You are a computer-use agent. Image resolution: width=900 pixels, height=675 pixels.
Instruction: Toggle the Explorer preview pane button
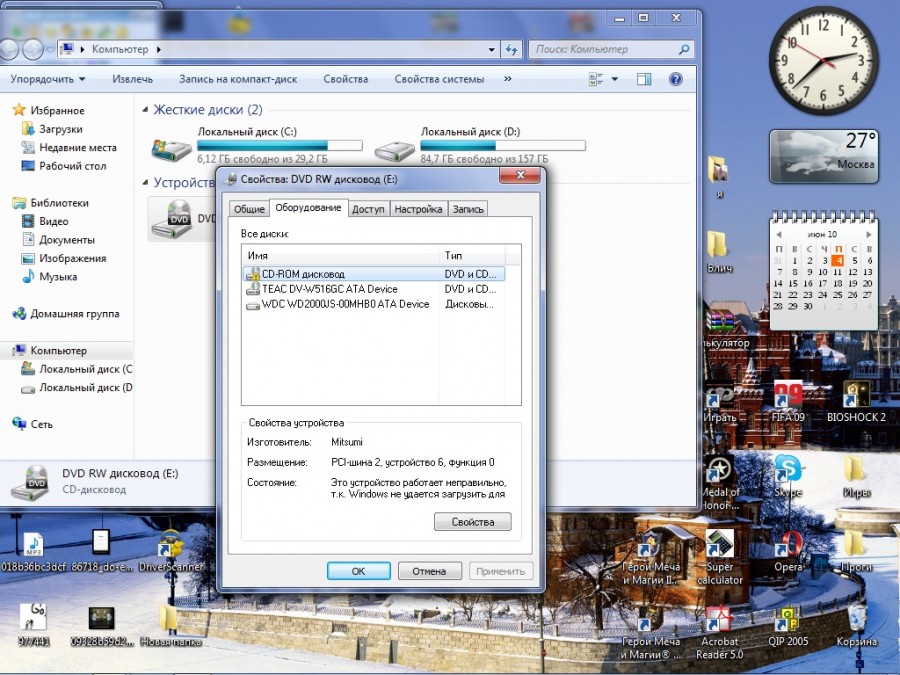[x=645, y=79]
